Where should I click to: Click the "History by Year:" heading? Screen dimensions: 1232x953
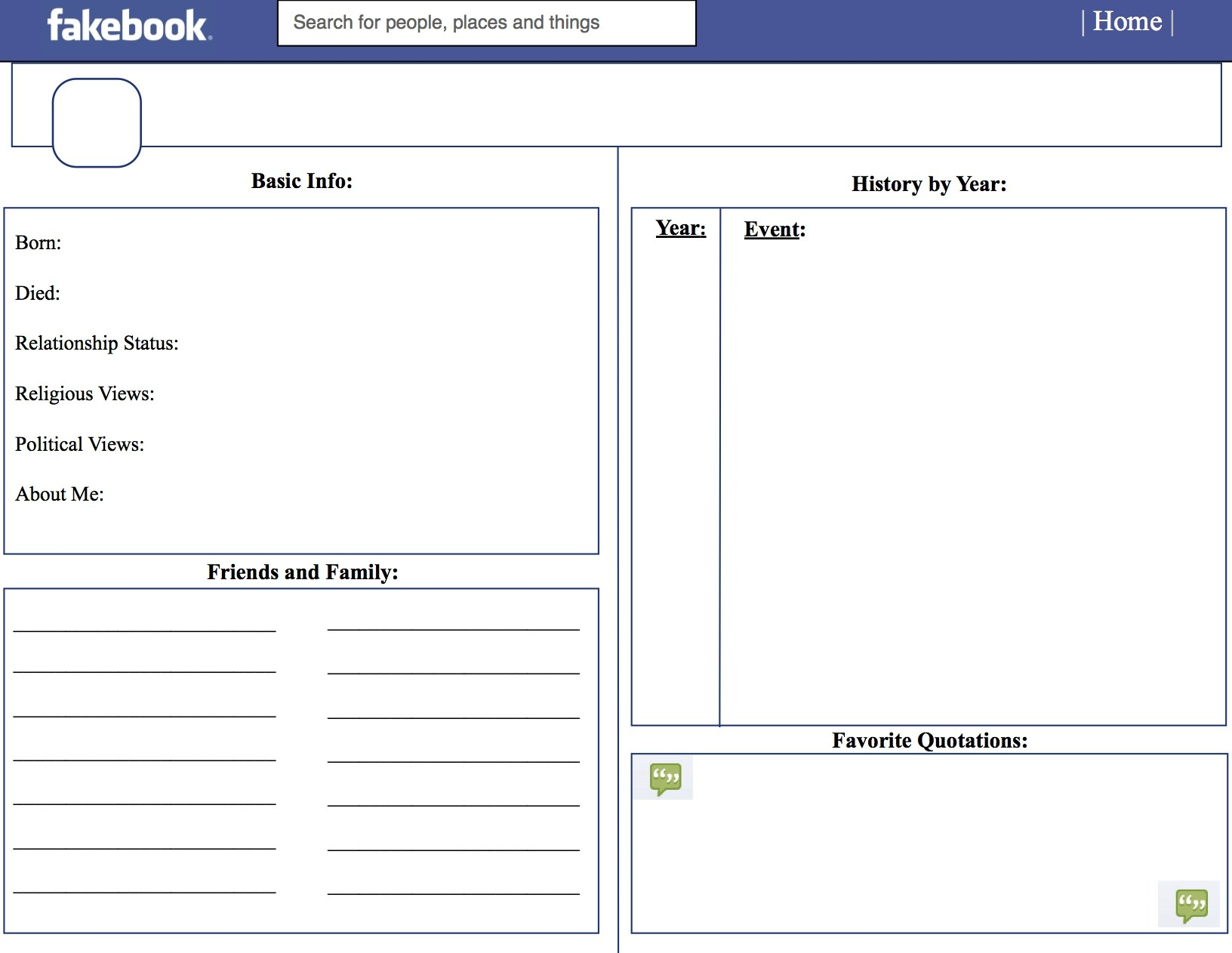pos(929,184)
